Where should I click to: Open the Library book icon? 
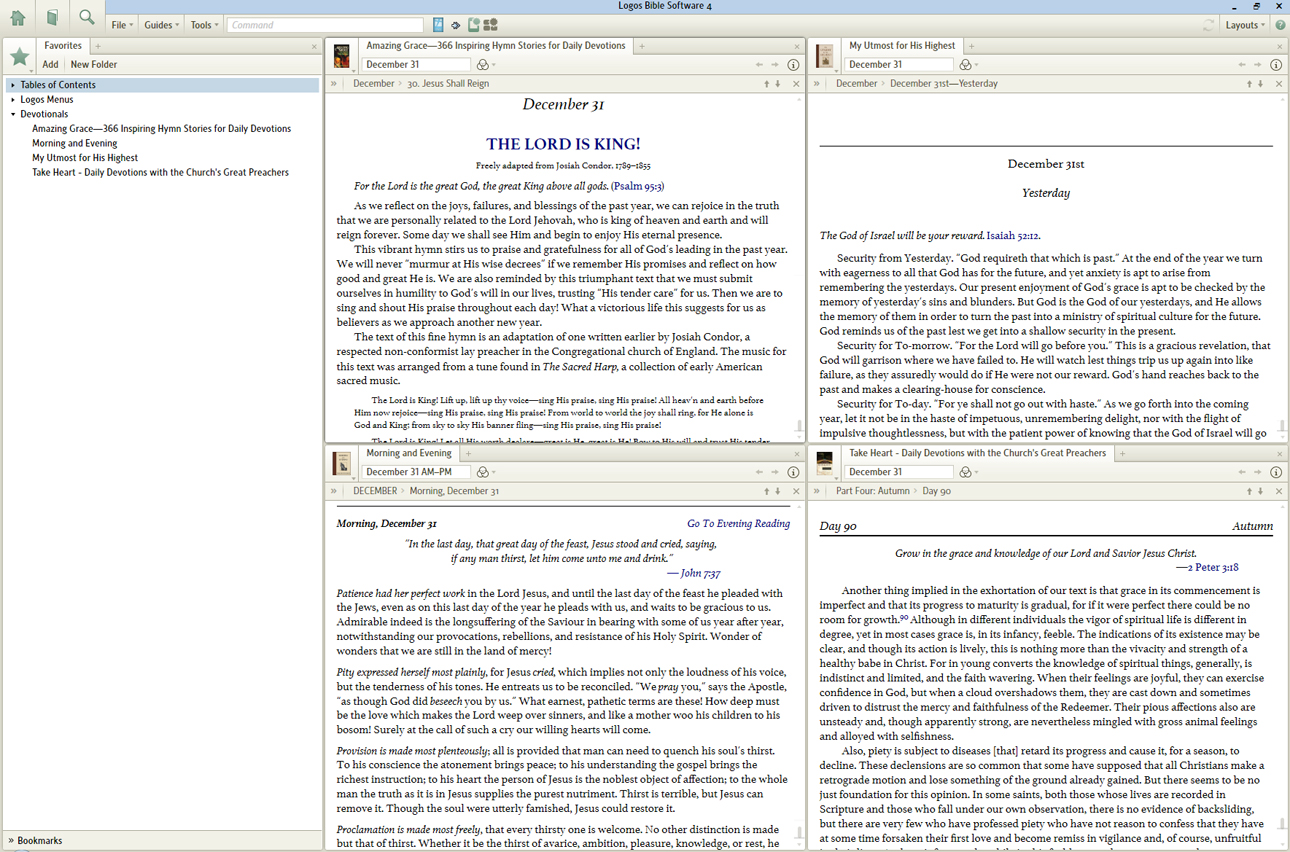52,19
